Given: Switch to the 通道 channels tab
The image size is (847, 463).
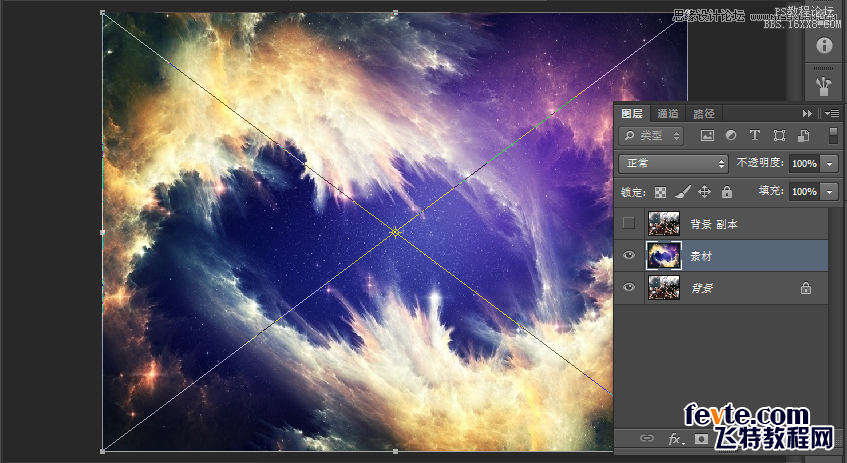Looking at the screenshot, I should point(668,114).
